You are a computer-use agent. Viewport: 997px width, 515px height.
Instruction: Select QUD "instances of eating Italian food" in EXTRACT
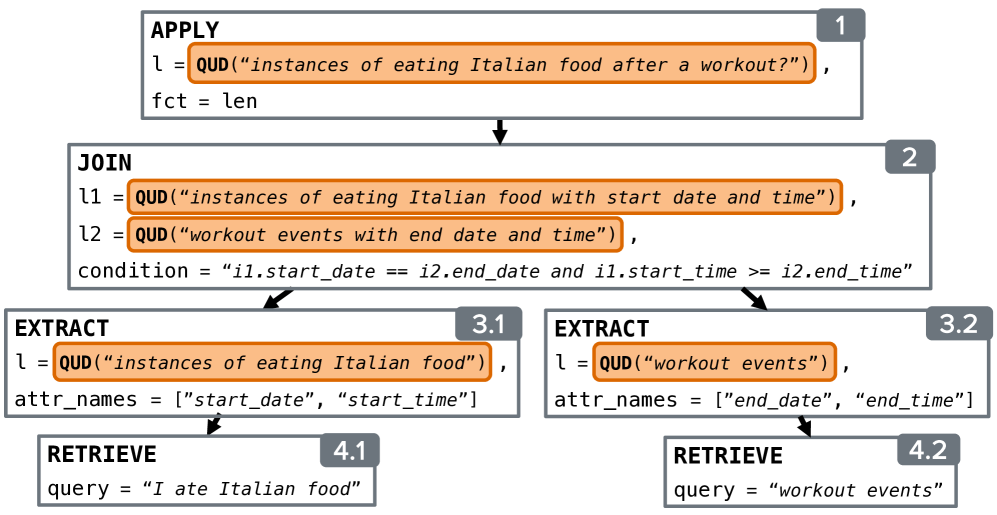pyautogui.click(x=272, y=362)
